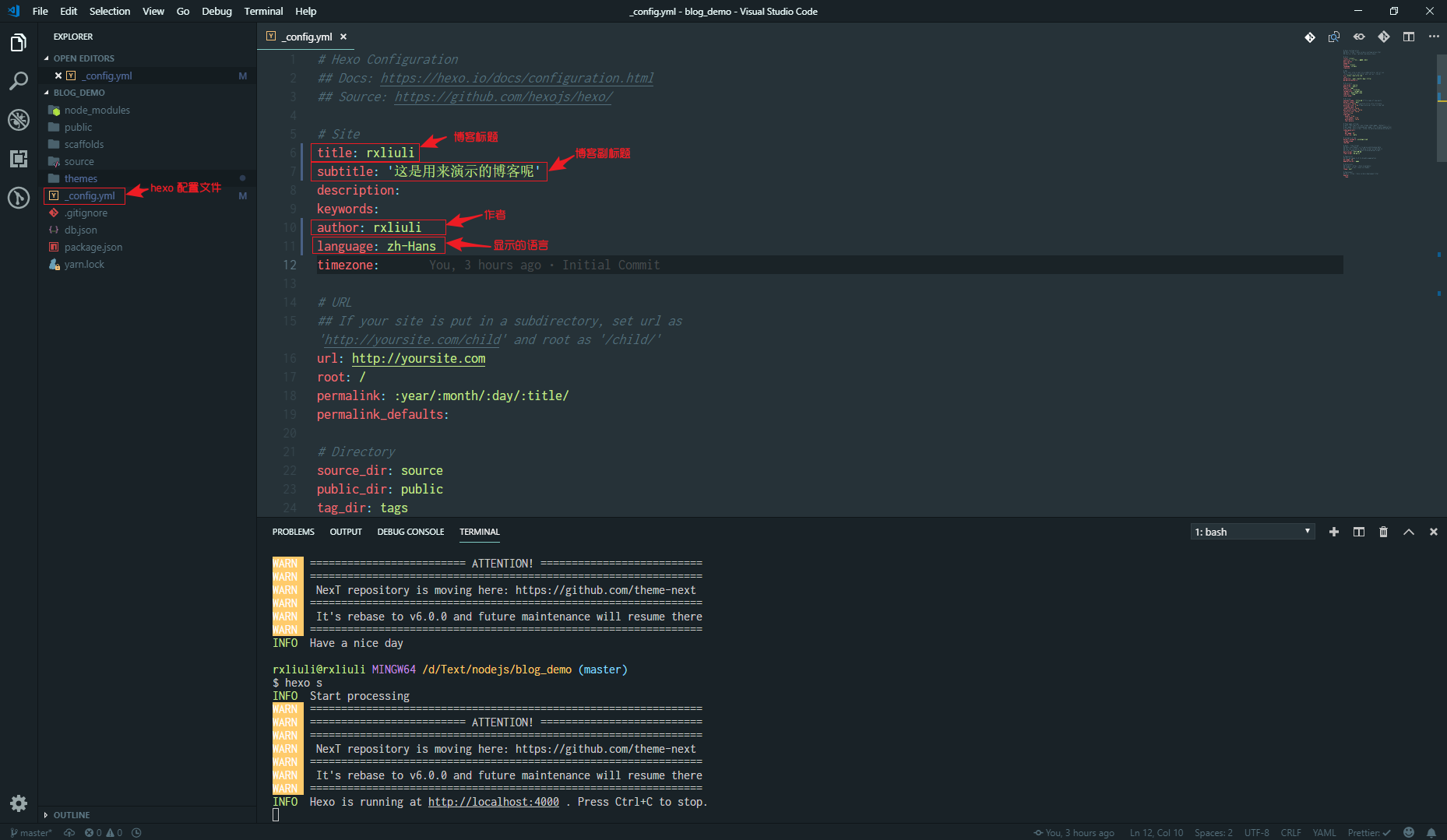
Task: Click the gray git diamond icon in editor toolbar
Action: pyautogui.click(x=1384, y=37)
